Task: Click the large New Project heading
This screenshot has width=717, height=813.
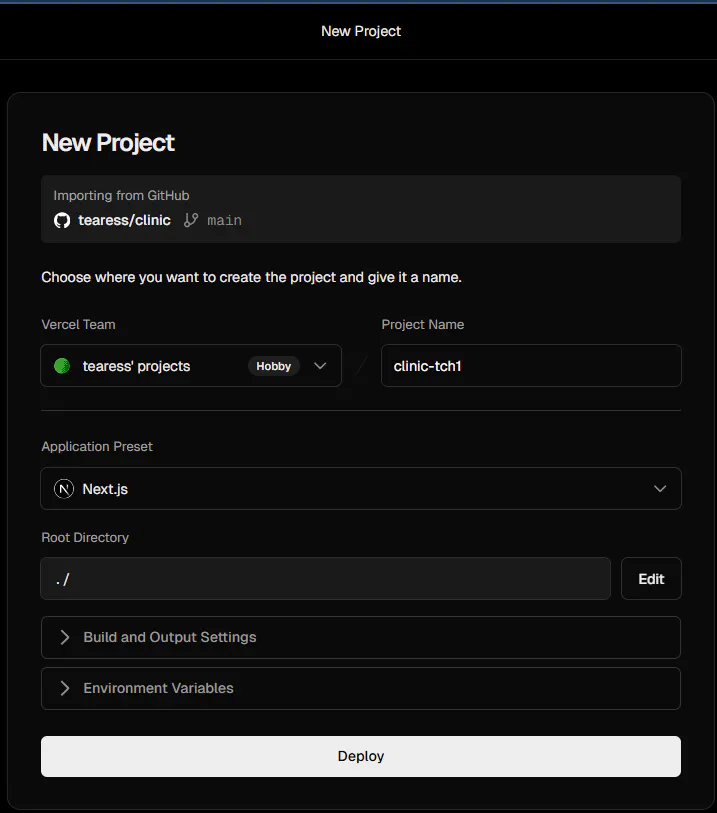Action: pyautogui.click(x=108, y=143)
